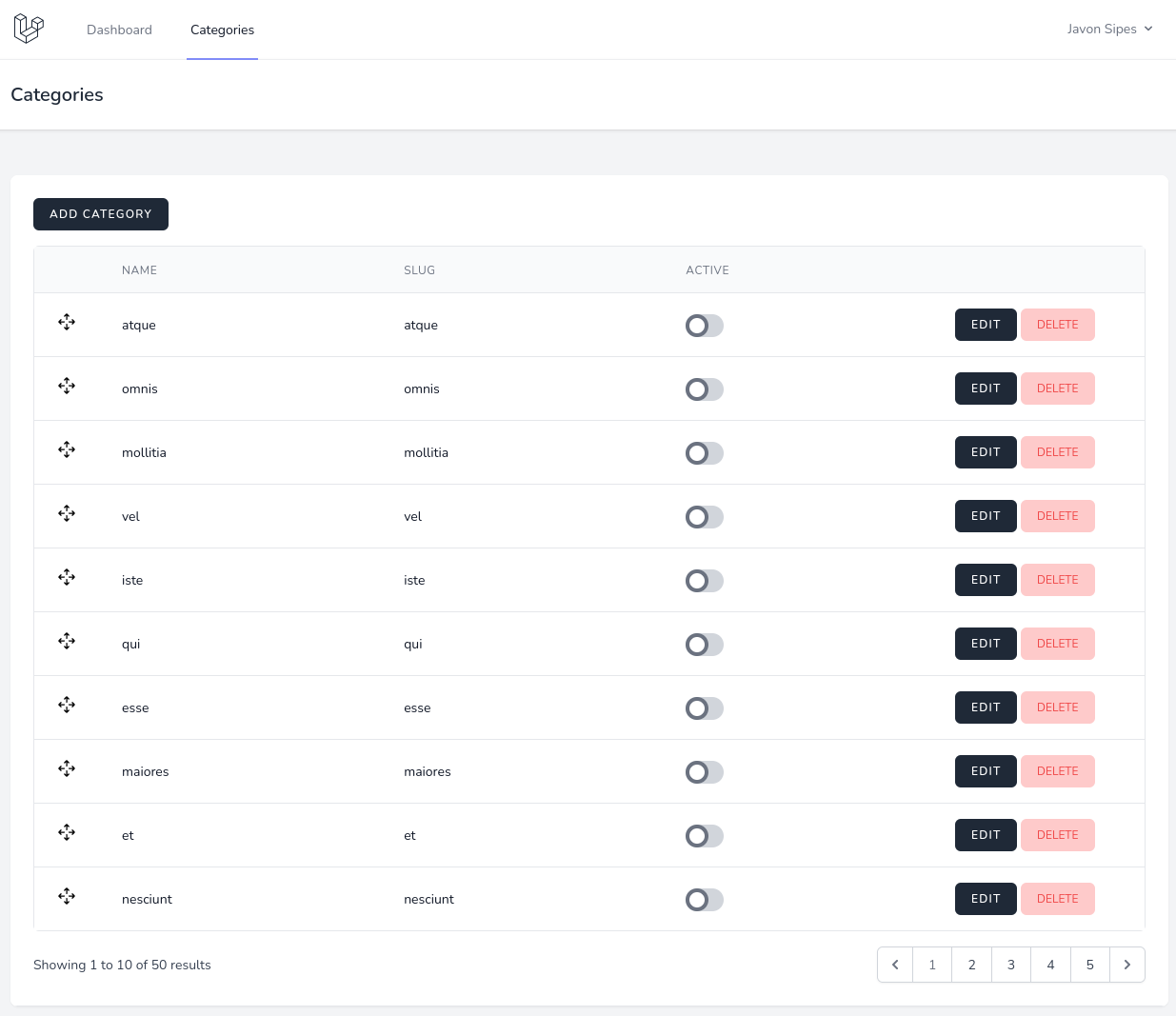Screen dimensions: 1176x1016
Task: Click the drag handle next to omnis
Action: click(x=67, y=386)
